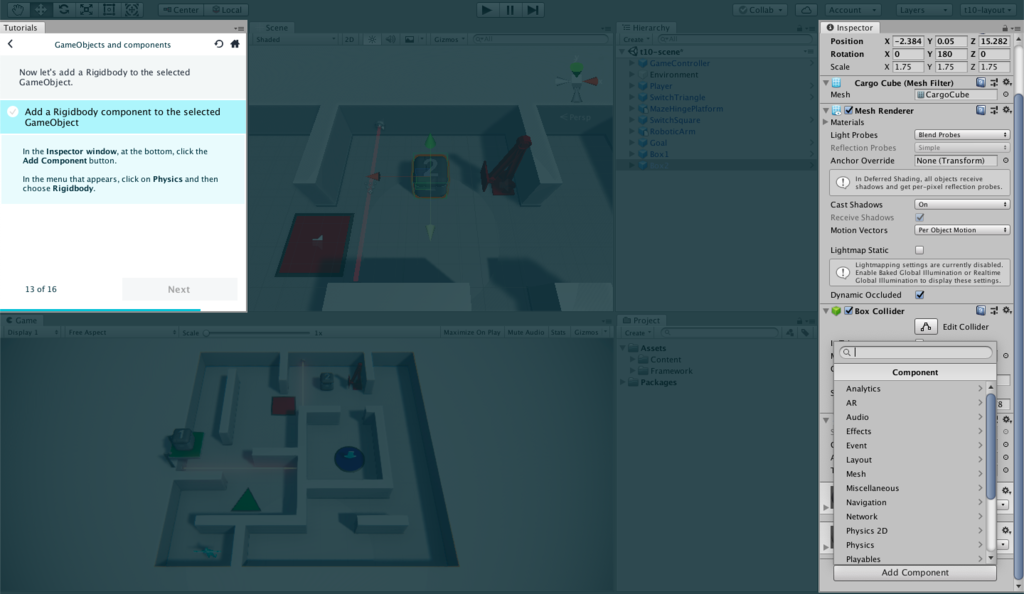1024x594 pixels.
Task: Select the Scale tool in the toolbar
Action: (x=86, y=10)
